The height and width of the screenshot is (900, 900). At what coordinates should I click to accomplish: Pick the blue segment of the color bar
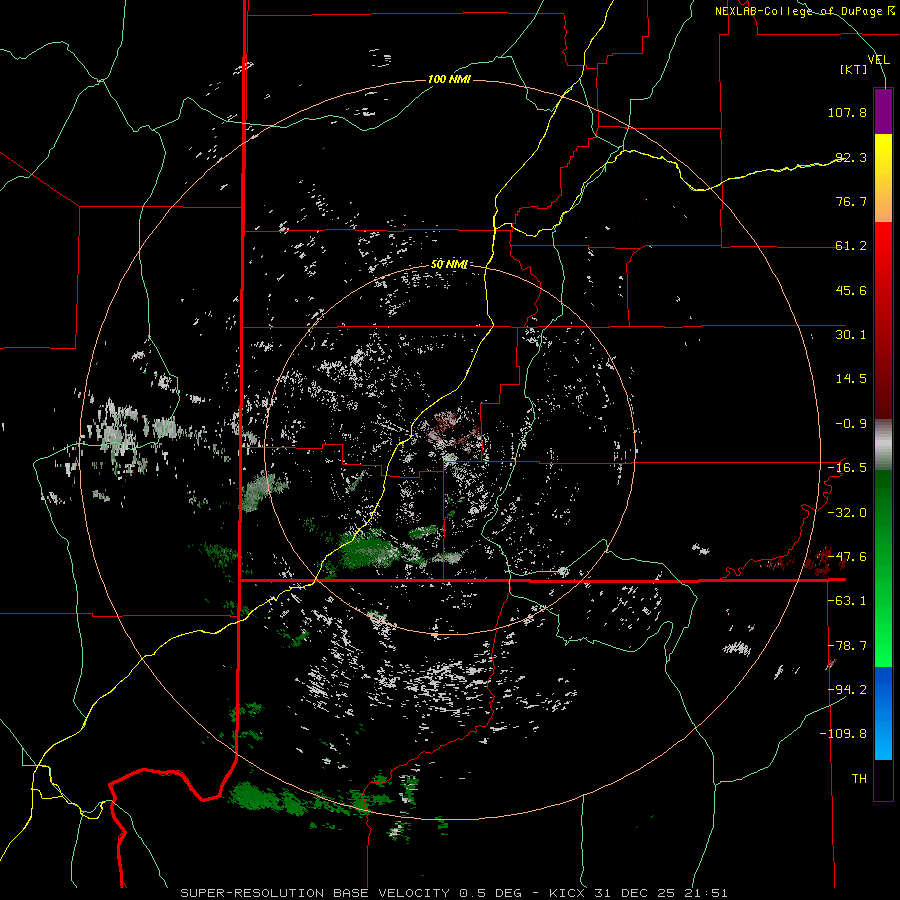coord(883,713)
